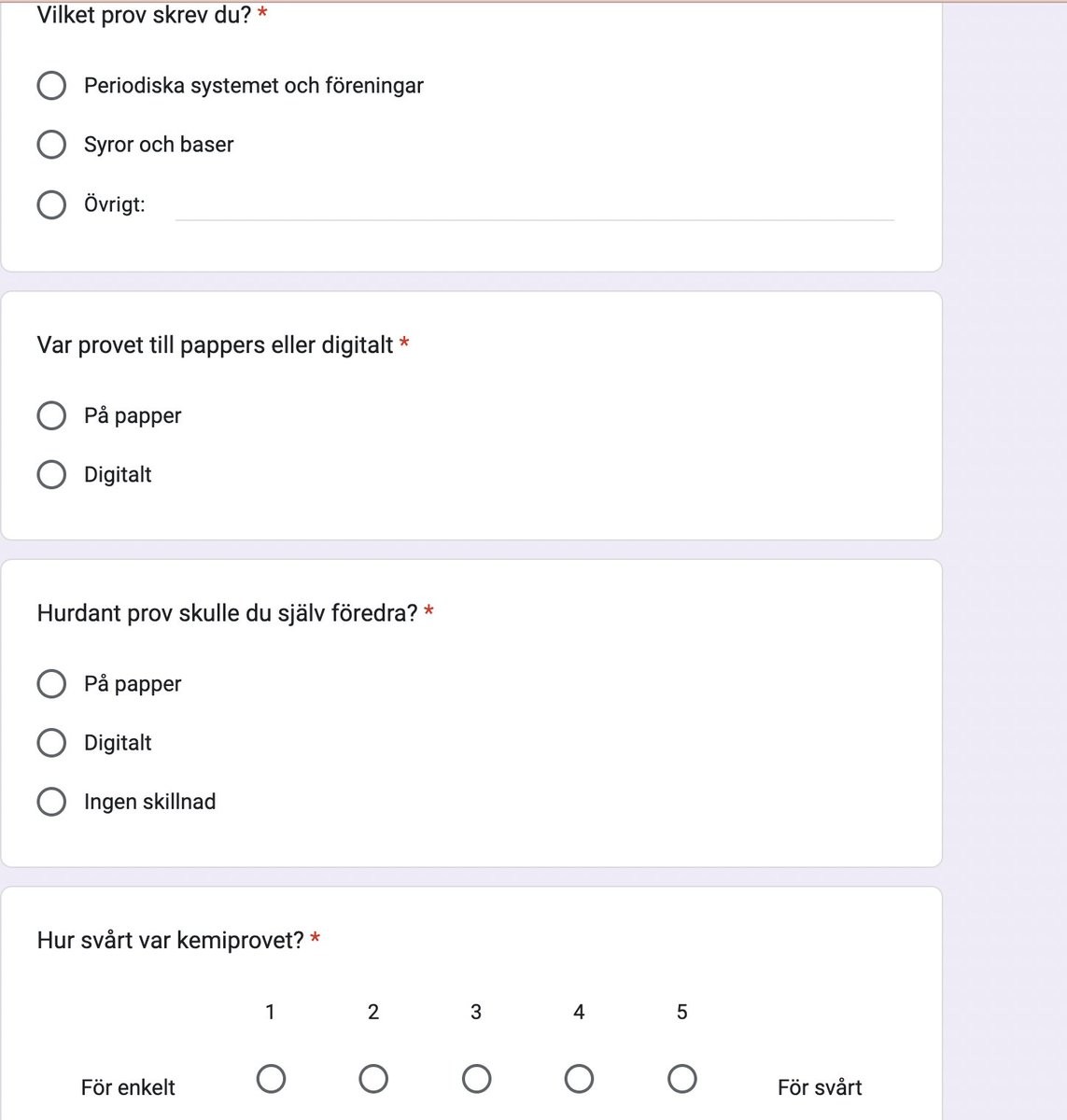Image resolution: width=1067 pixels, height=1120 pixels.
Task: Click the 'Ingen skillnad' label text
Action: click(149, 802)
